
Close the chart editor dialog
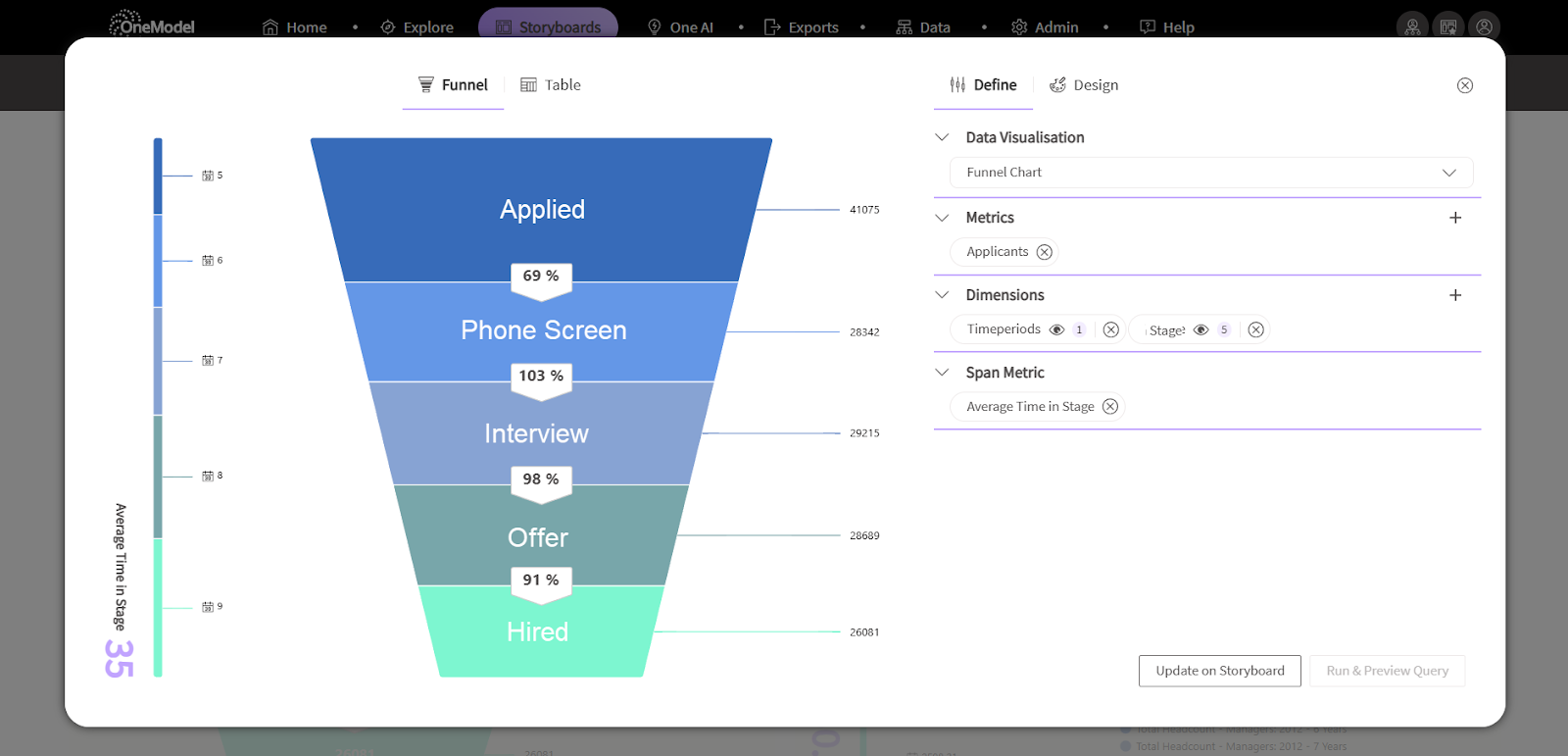coord(1465,85)
